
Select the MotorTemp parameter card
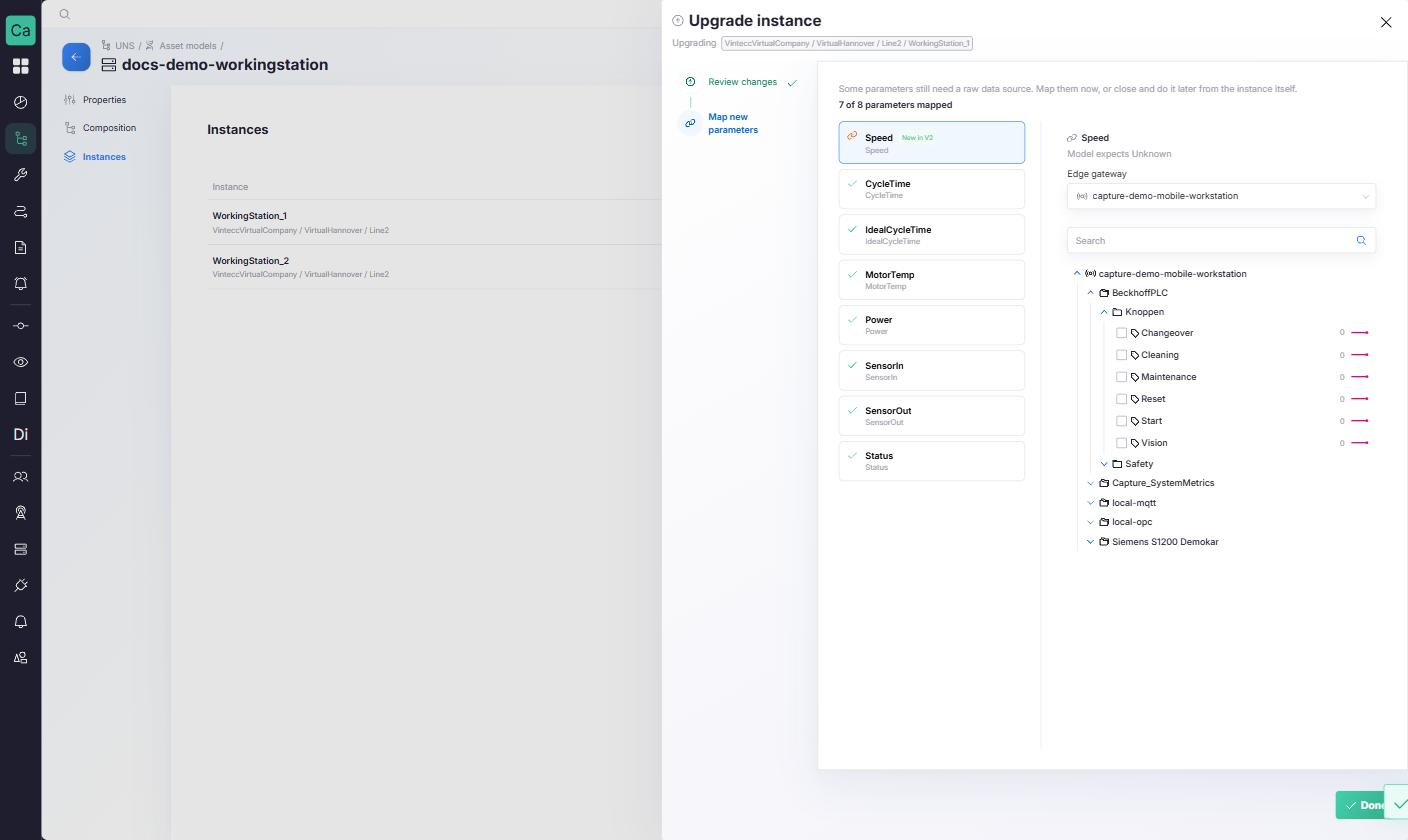[932, 280]
